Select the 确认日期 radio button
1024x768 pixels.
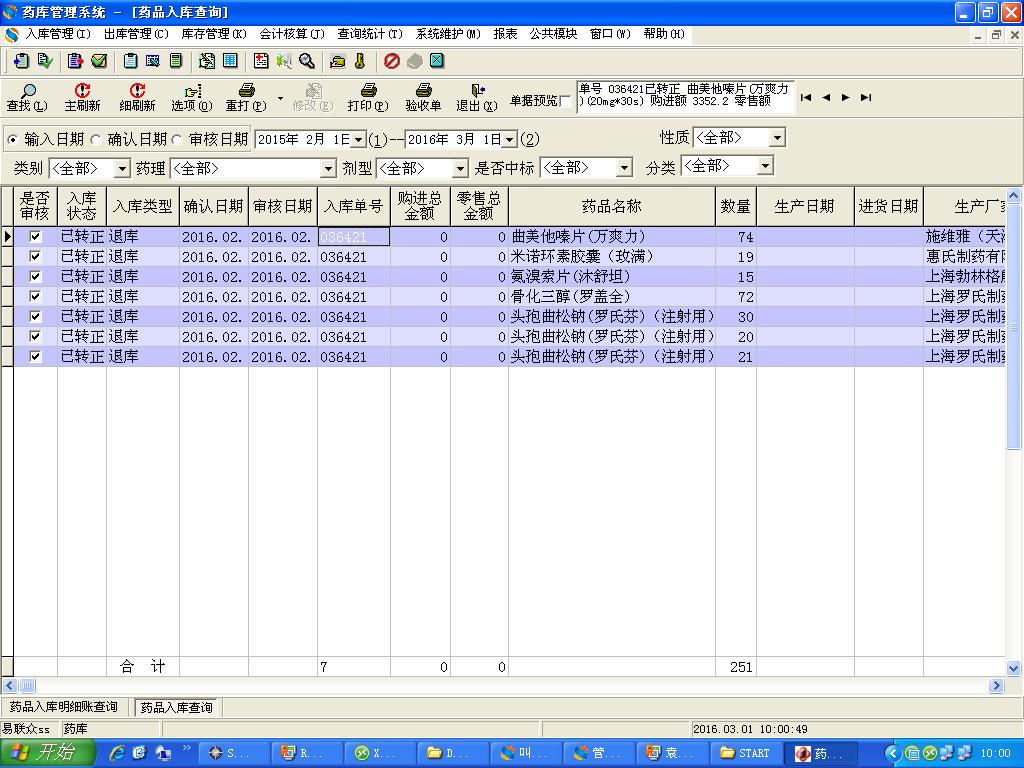[95, 140]
